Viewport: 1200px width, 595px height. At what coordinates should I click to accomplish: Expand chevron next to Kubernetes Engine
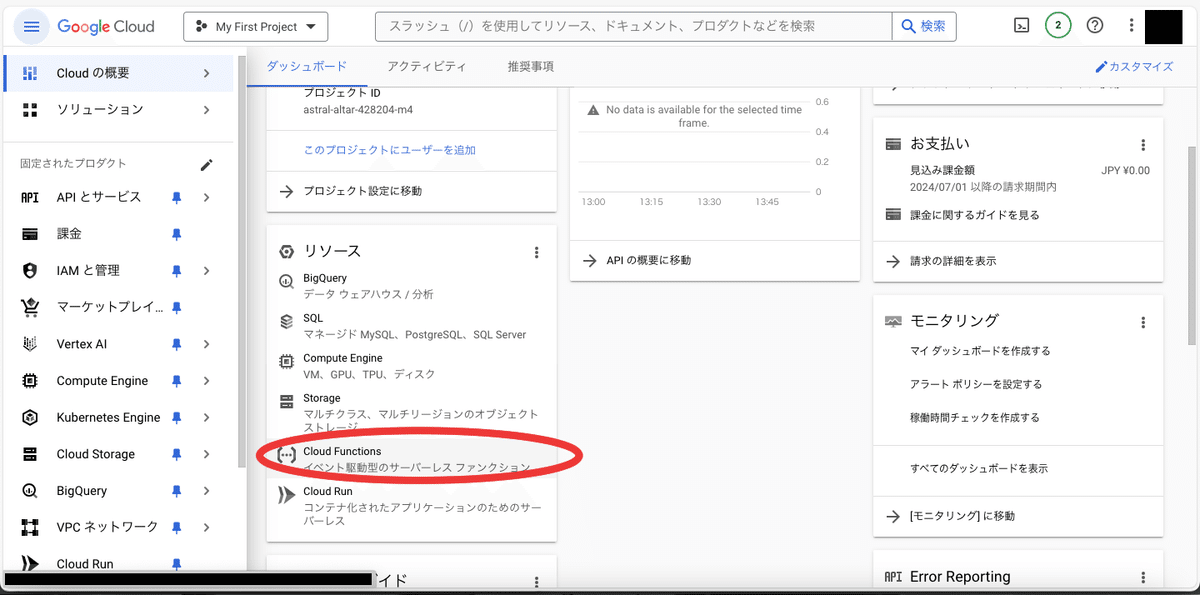206,417
